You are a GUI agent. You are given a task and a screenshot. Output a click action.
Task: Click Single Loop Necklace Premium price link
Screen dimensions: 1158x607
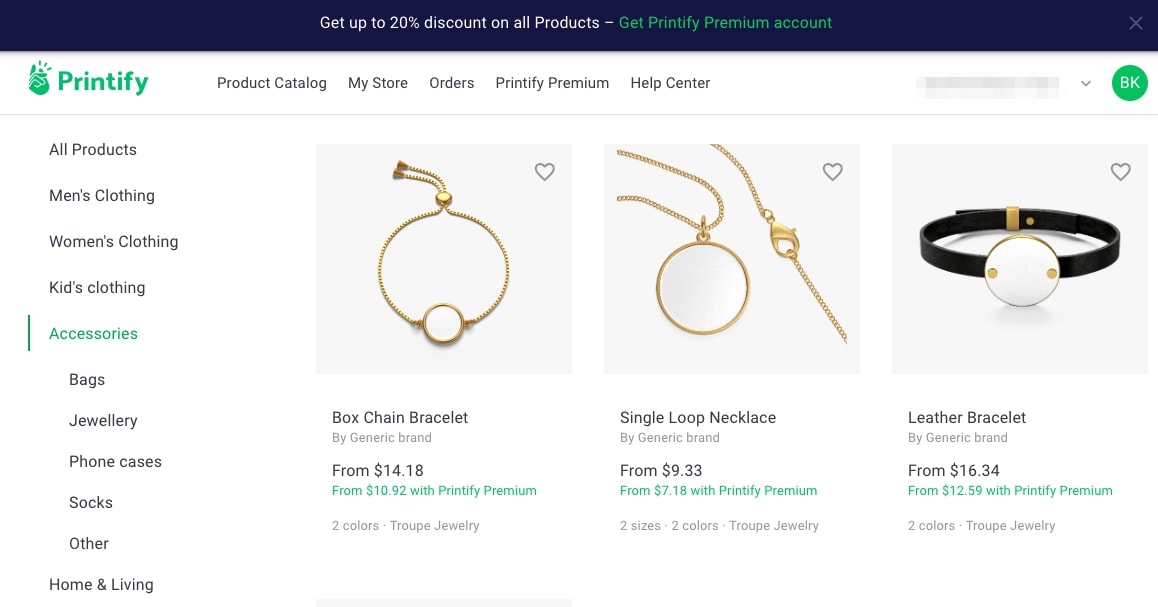718,490
